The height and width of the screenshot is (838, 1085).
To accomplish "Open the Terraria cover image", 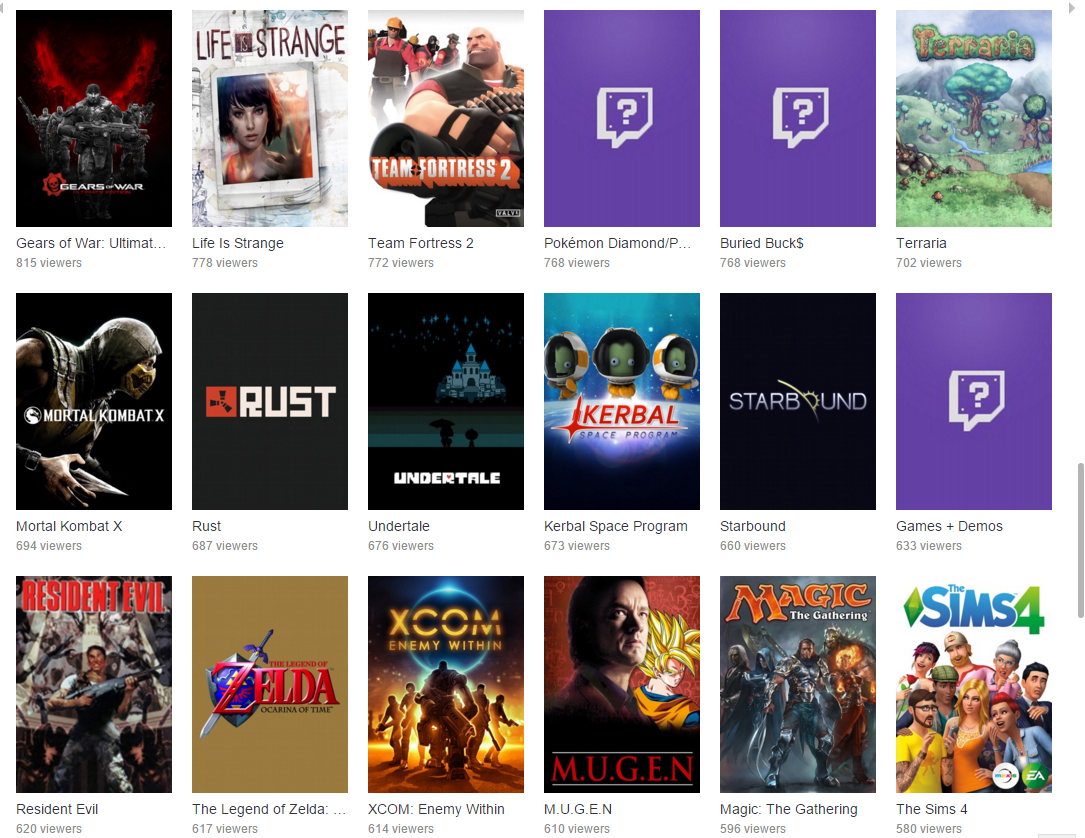I will (974, 118).
